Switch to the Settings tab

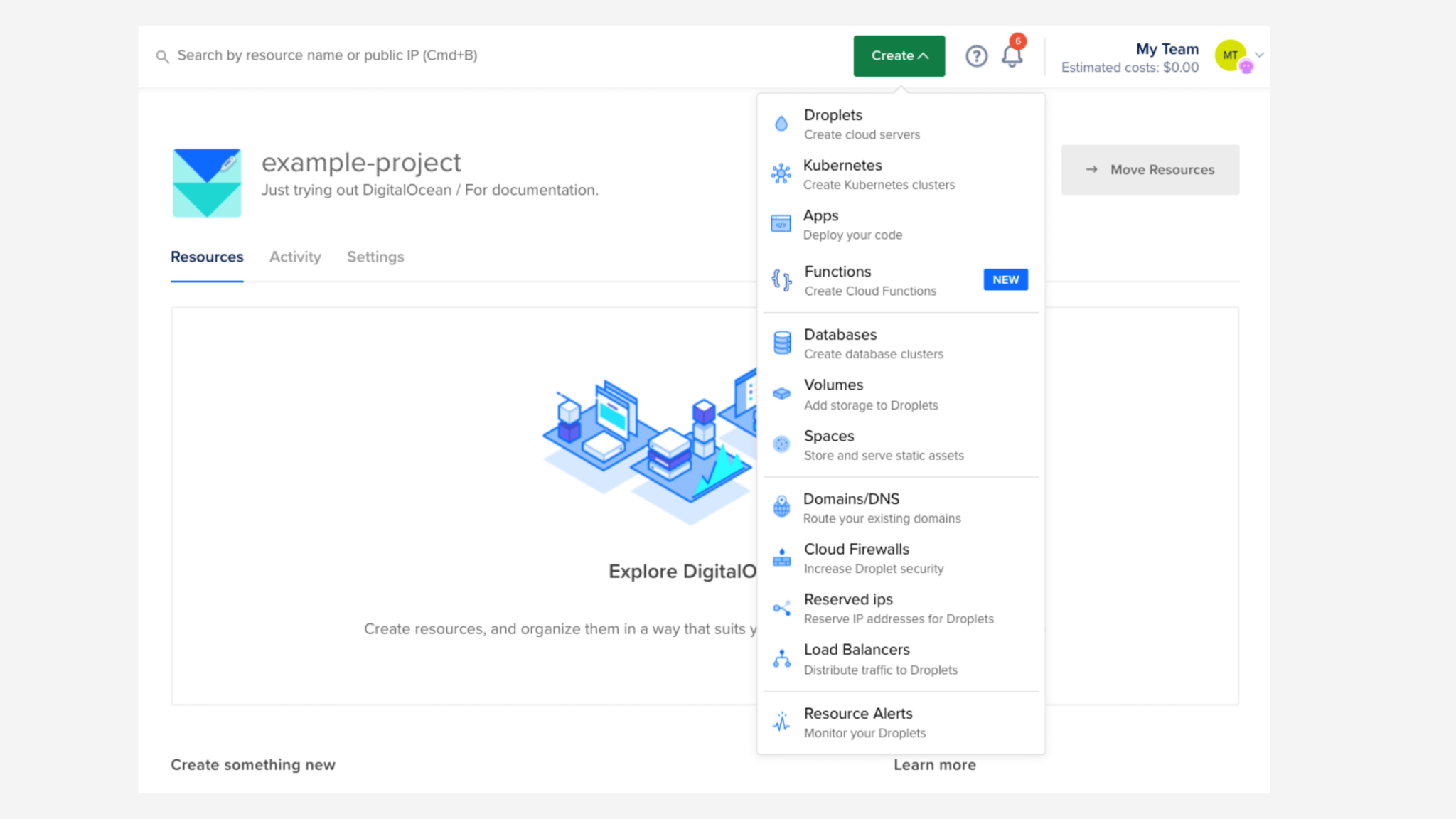(x=375, y=257)
